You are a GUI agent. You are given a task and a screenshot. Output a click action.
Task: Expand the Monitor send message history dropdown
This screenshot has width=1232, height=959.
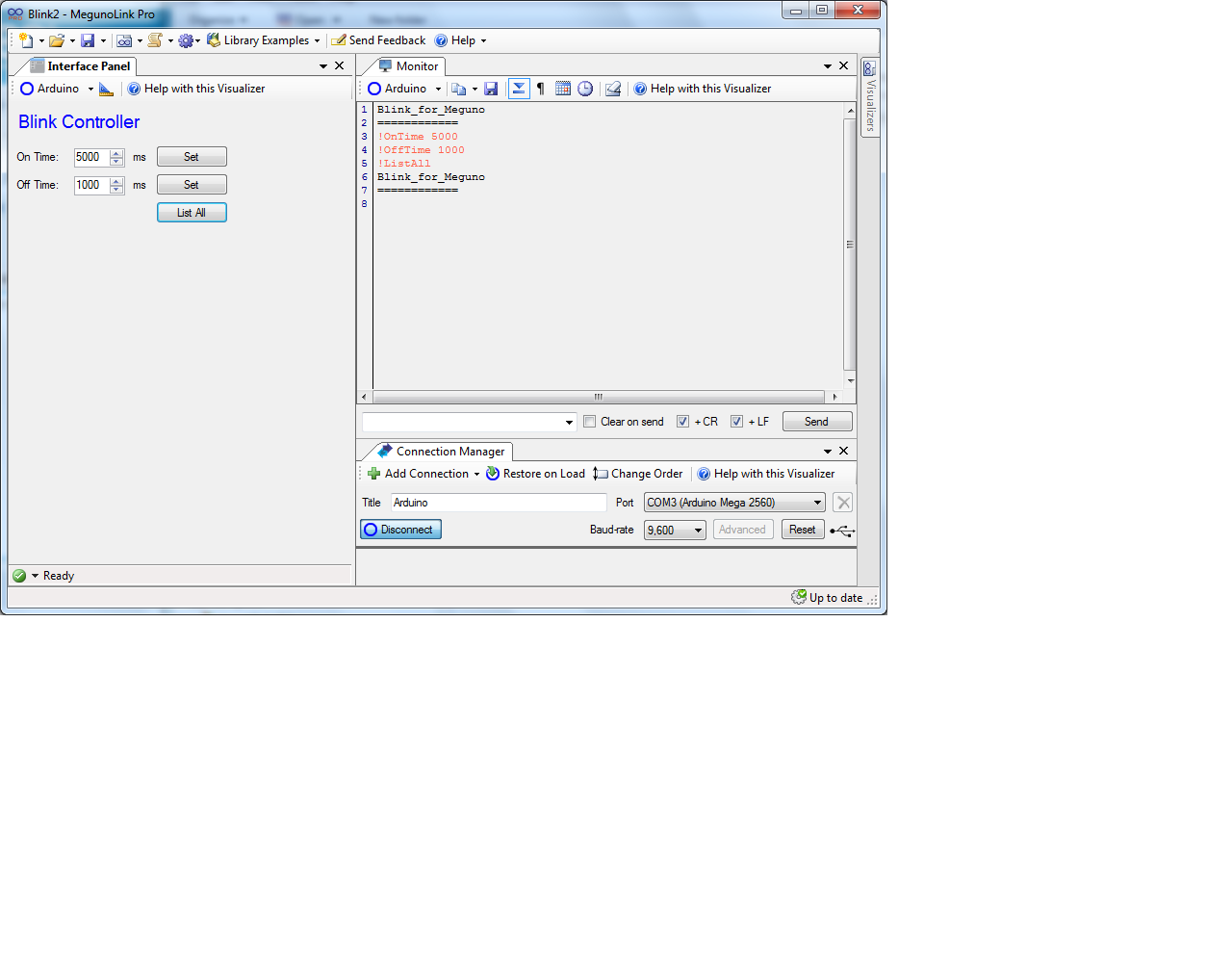tap(569, 422)
